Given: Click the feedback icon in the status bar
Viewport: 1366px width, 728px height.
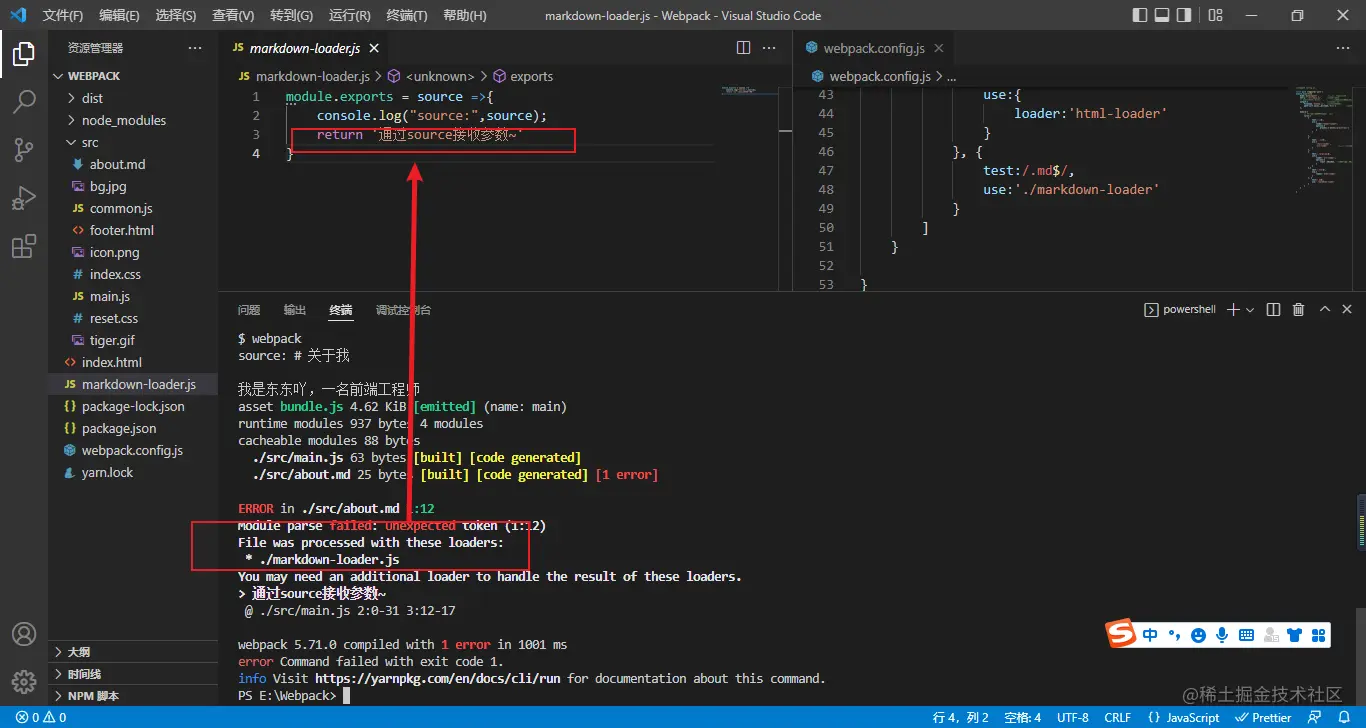Looking at the screenshot, I should 1315,717.
